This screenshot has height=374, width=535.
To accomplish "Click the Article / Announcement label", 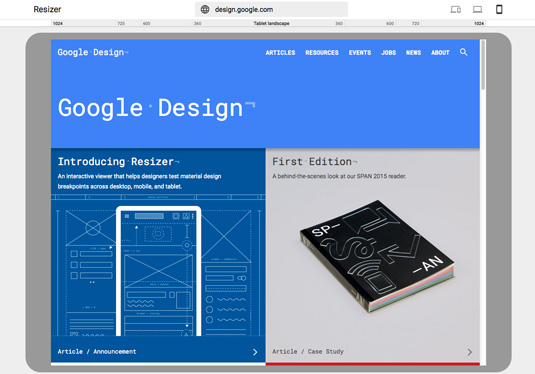I will pyautogui.click(x=97, y=351).
